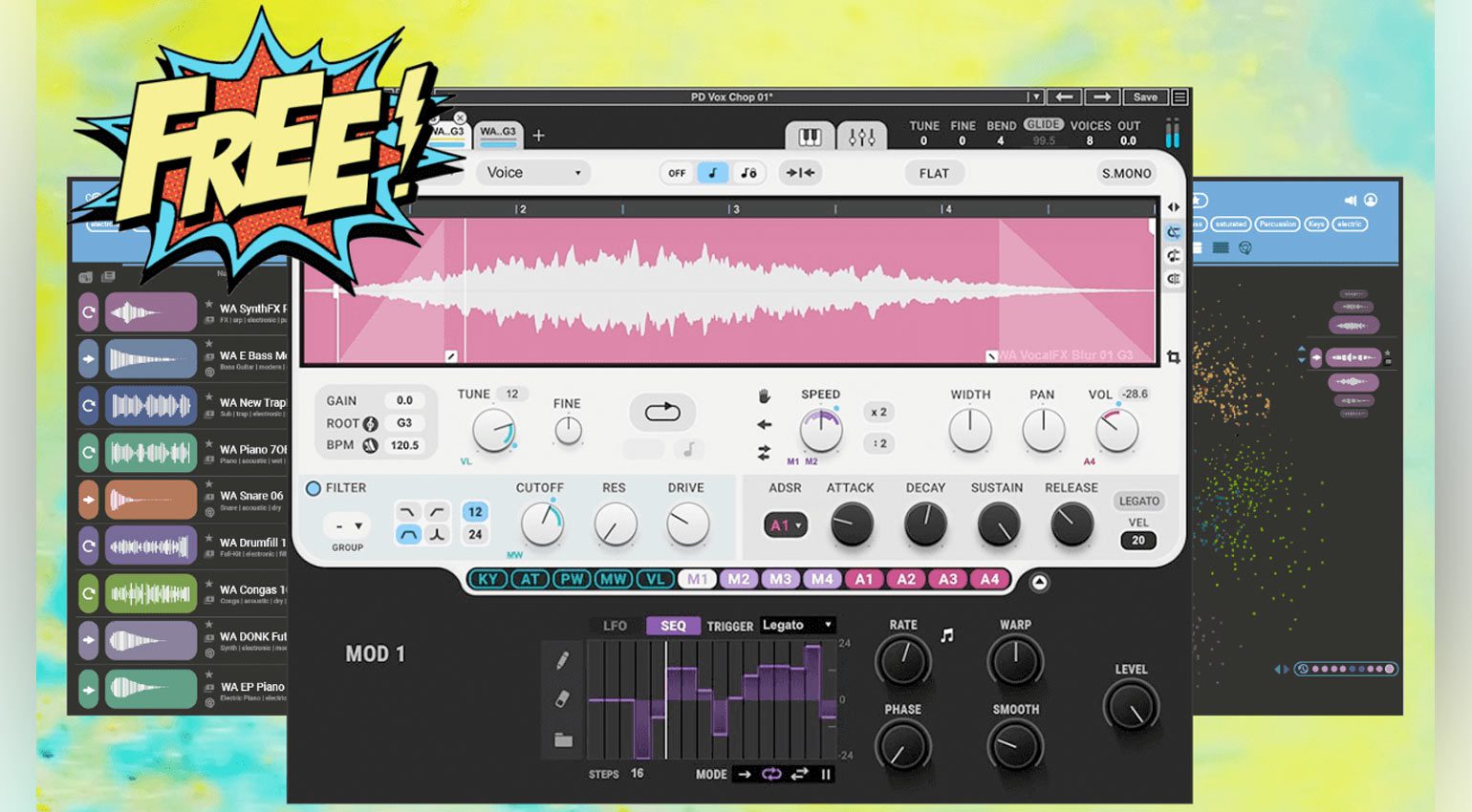
Task: Click the loop playback button
Action: [x=662, y=412]
